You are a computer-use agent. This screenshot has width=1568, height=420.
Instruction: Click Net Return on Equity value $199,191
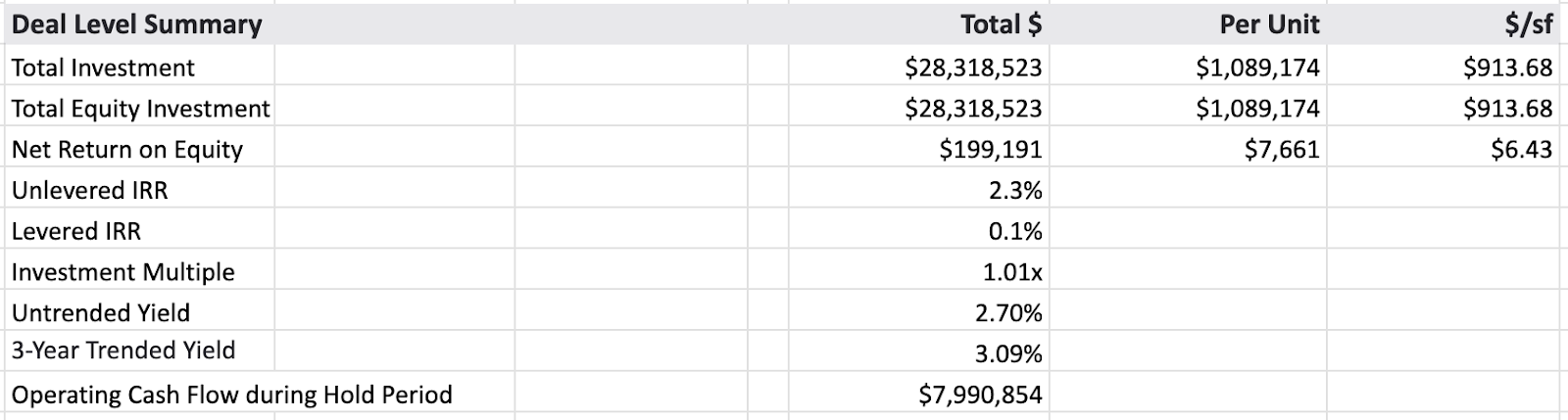pyautogui.click(x=899, y=149)
